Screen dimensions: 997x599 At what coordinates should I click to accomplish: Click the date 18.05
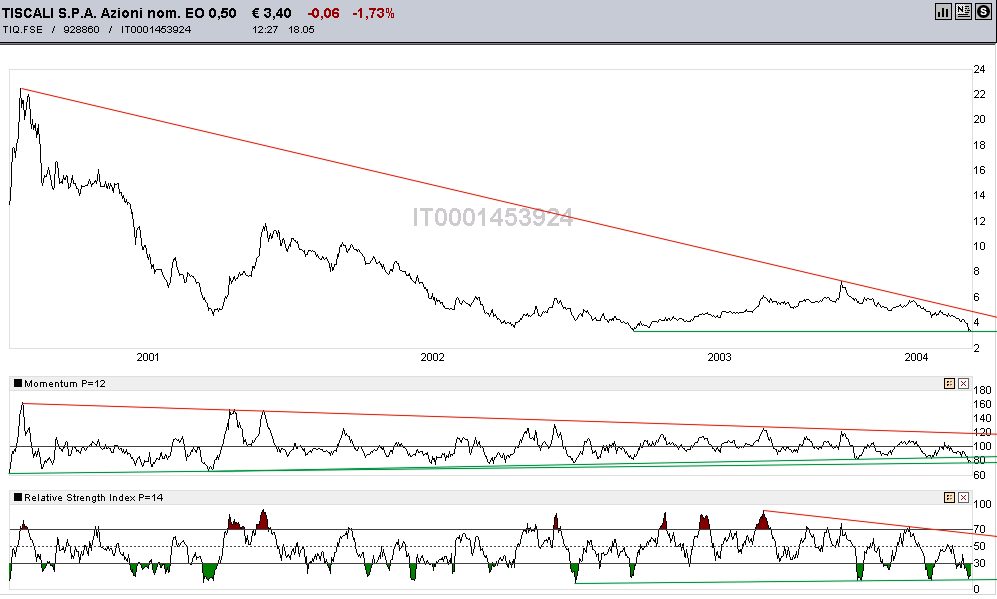(x=301, y=29)
